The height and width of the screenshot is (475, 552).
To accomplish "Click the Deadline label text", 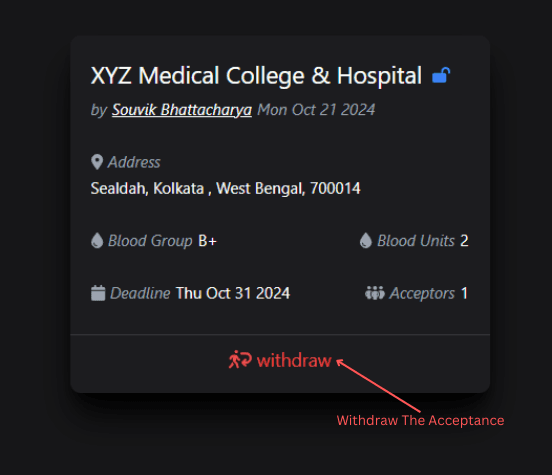I will pos(140,293).
